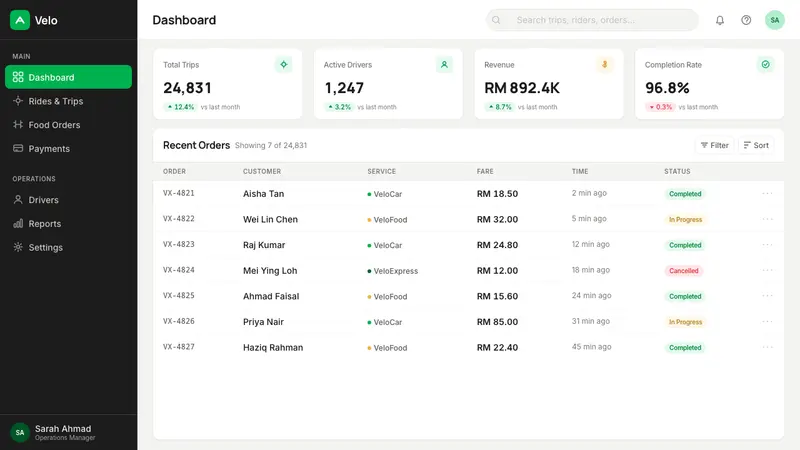Image resolution: width=800 pixels, height=450 pixels.
Task: Select customer Haziq Rahman
Action: click(273, 347)
